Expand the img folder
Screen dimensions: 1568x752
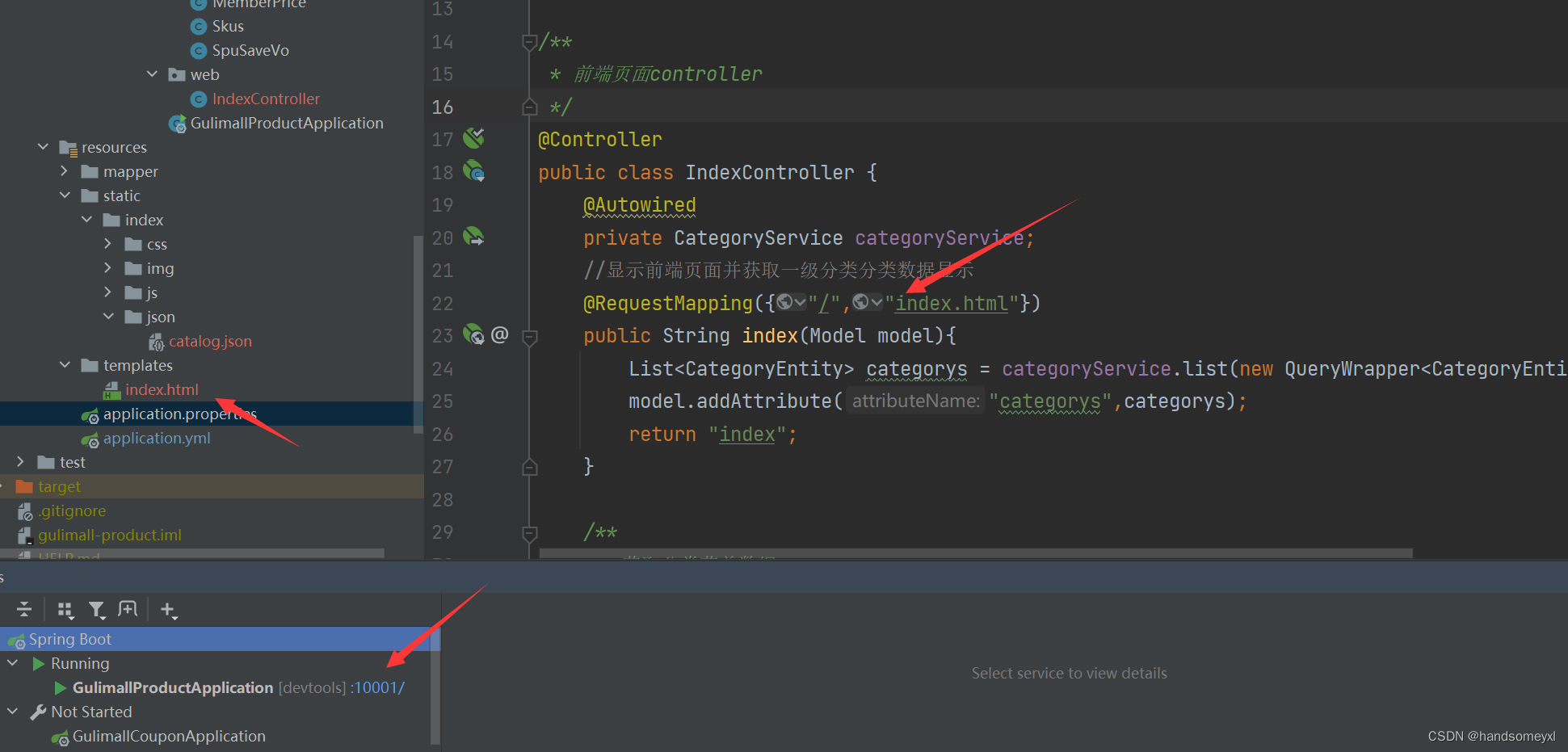(109, 268)
